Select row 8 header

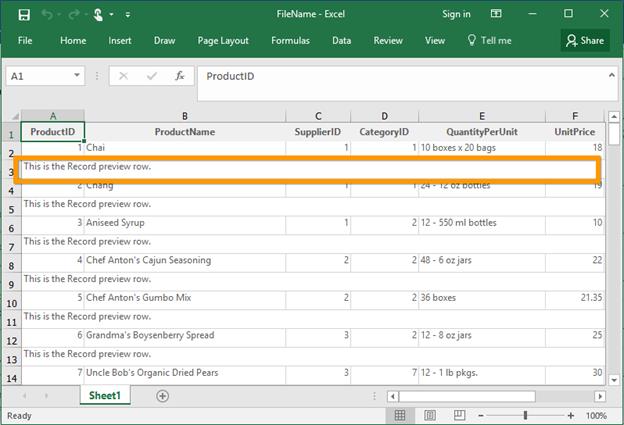point(12,263)
